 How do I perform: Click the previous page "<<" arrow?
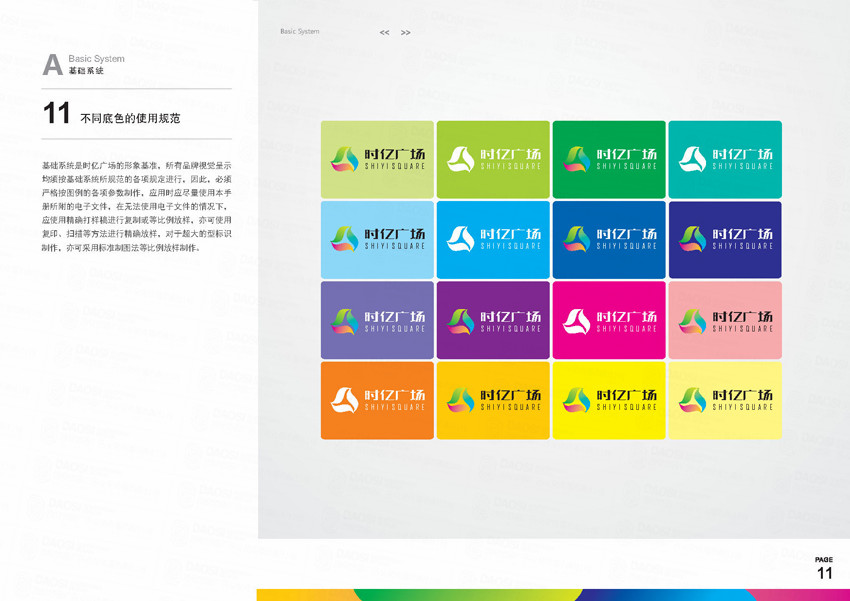[384, 33]
